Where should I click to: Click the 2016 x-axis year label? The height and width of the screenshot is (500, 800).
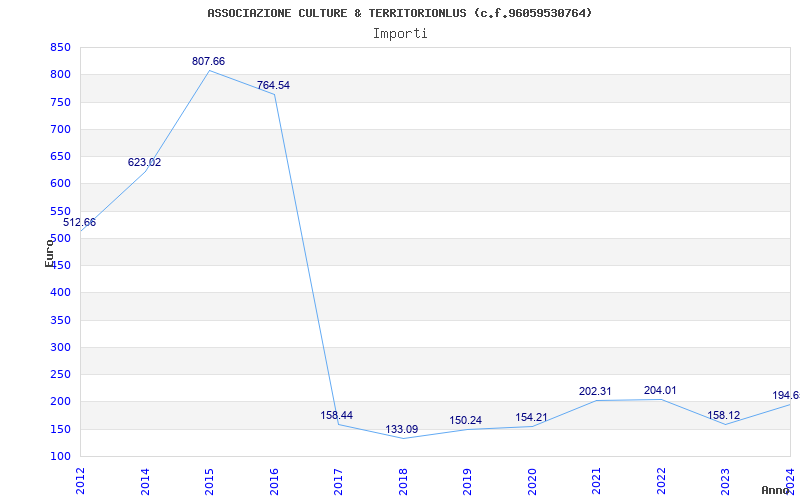[274, 481]
